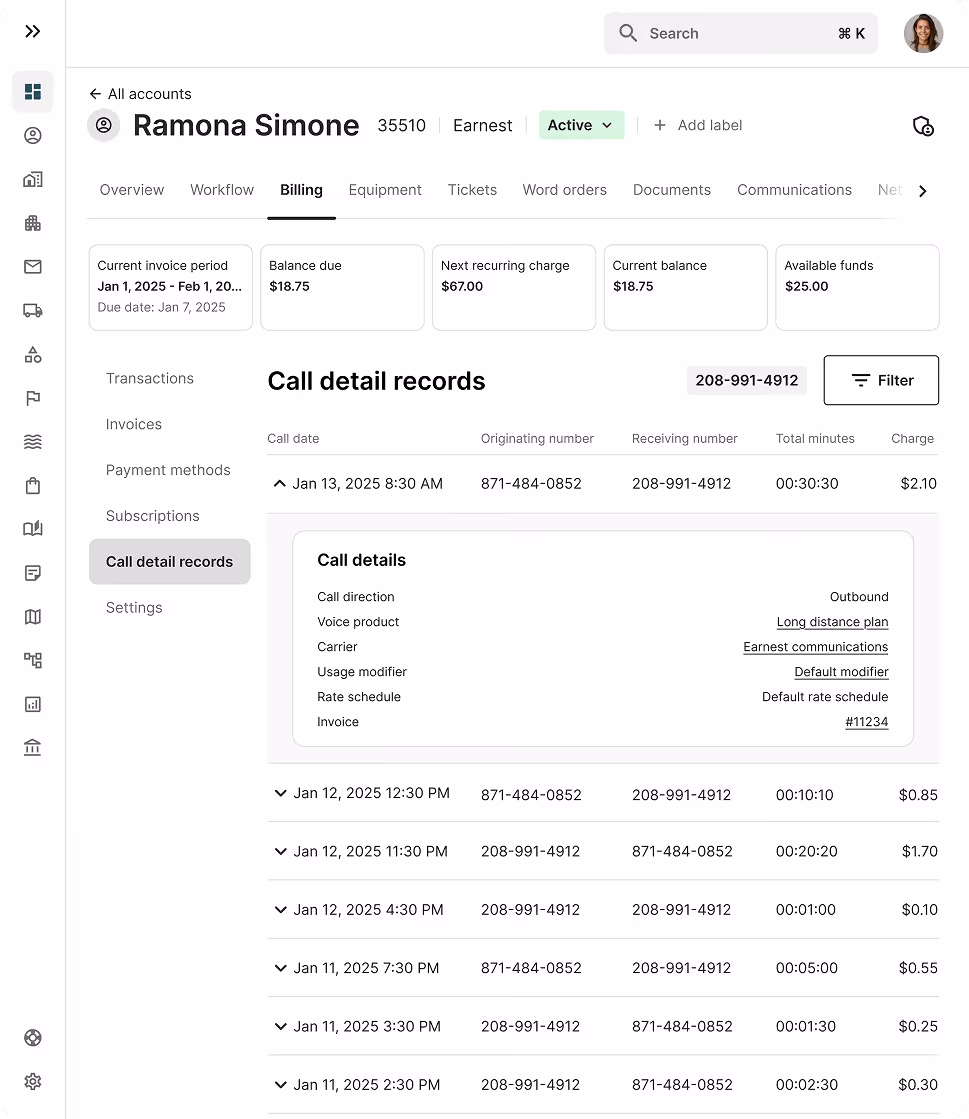The height and width of the screenshot is (1119, 969).
Task: Select the shopping bag icon
Action: (x=33, y=485)
